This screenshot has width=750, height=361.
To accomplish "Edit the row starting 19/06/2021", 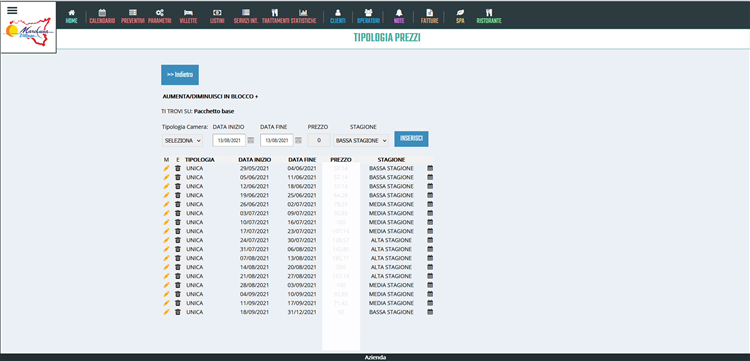I will [166, 195].
